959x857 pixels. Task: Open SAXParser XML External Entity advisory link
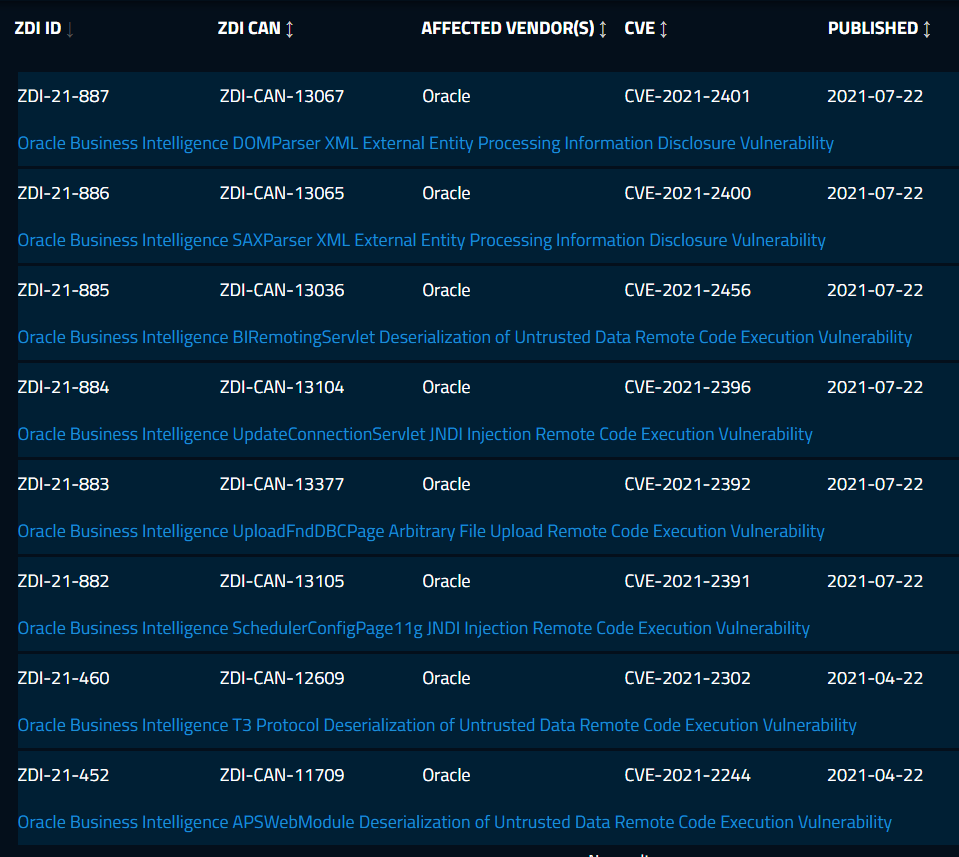tap(421, 240)
